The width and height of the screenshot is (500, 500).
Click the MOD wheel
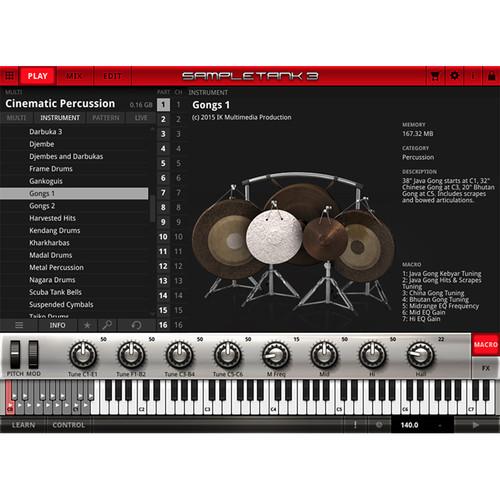coord(33,354)
